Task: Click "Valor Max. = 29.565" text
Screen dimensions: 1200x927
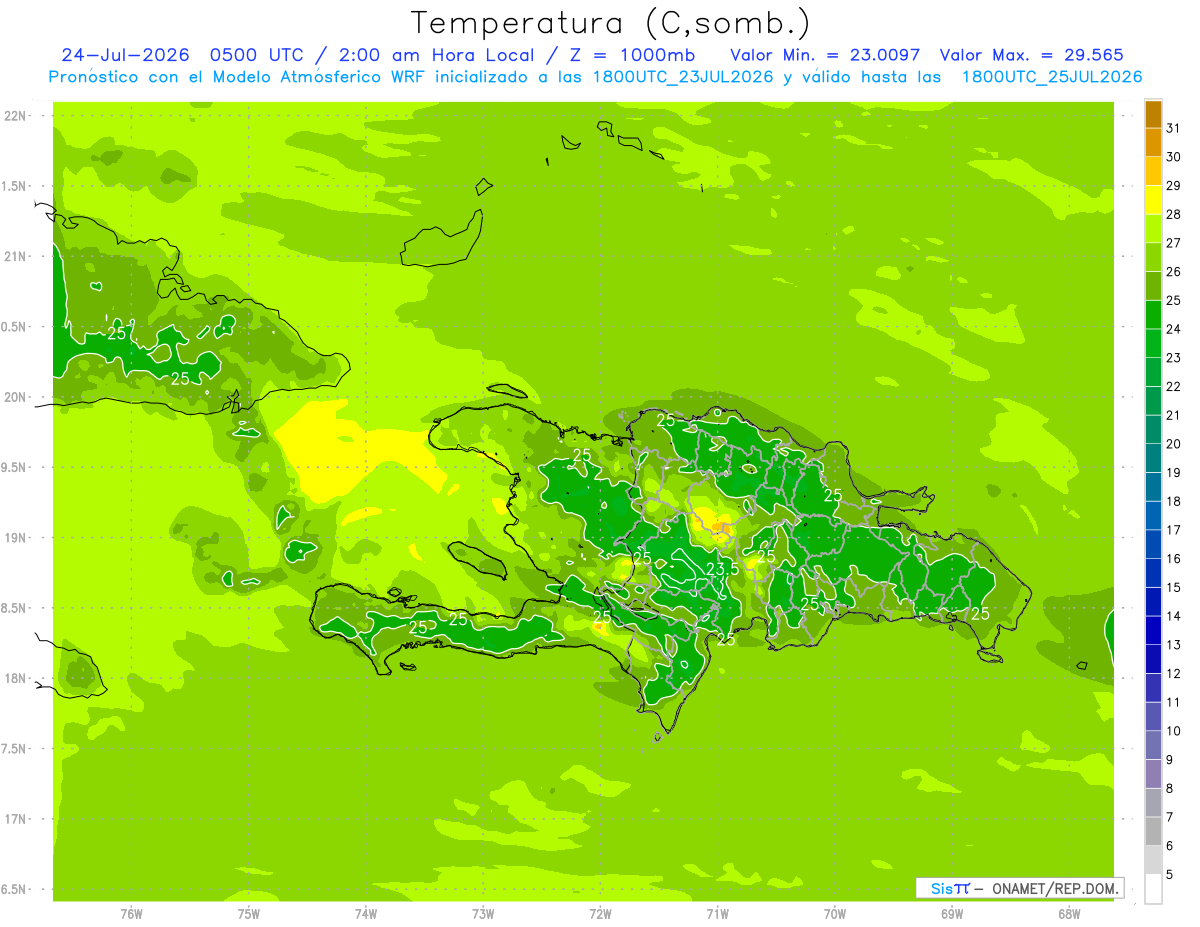Action: 1032,55
